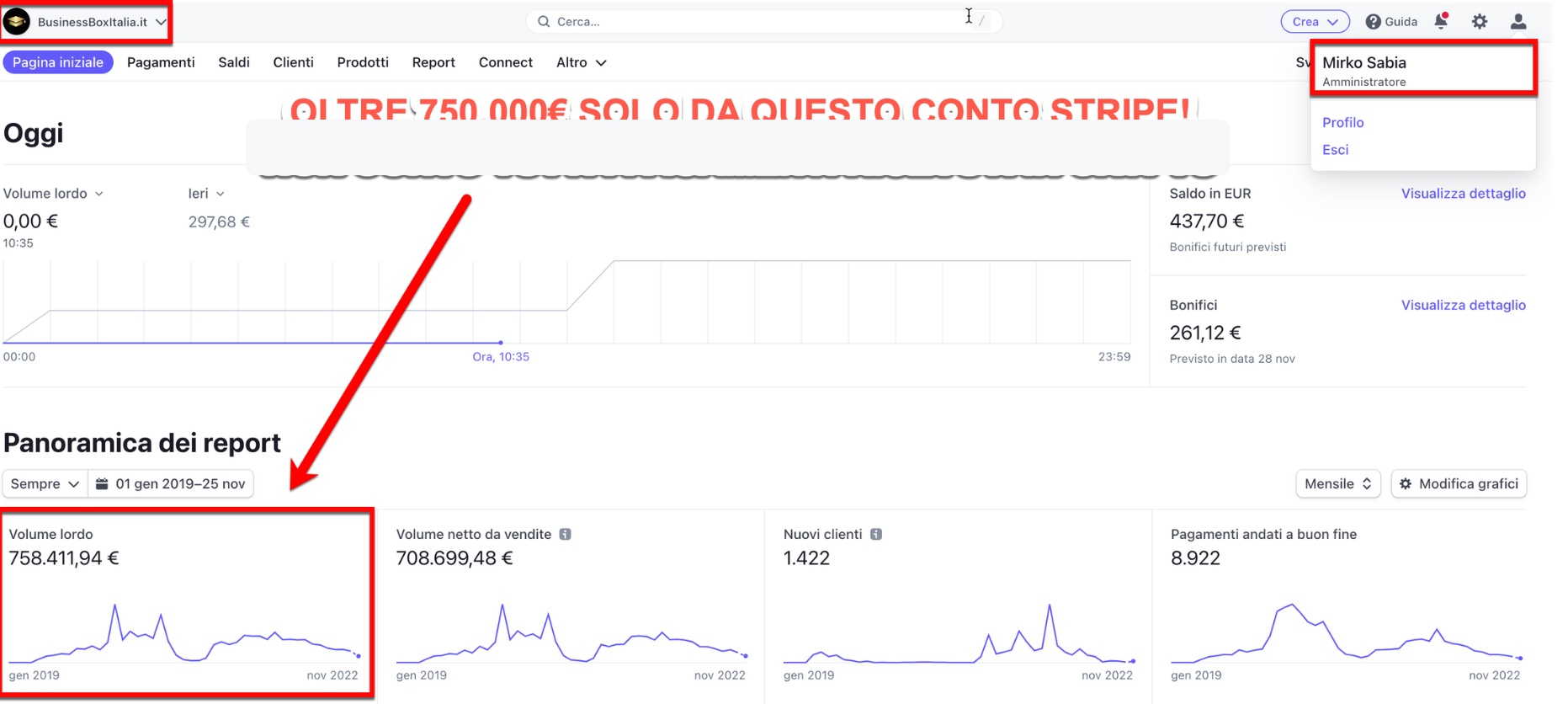This screenshot has height=704, width=1568.
Task: Open the Pagamenti tab
Action: (161, 62)
